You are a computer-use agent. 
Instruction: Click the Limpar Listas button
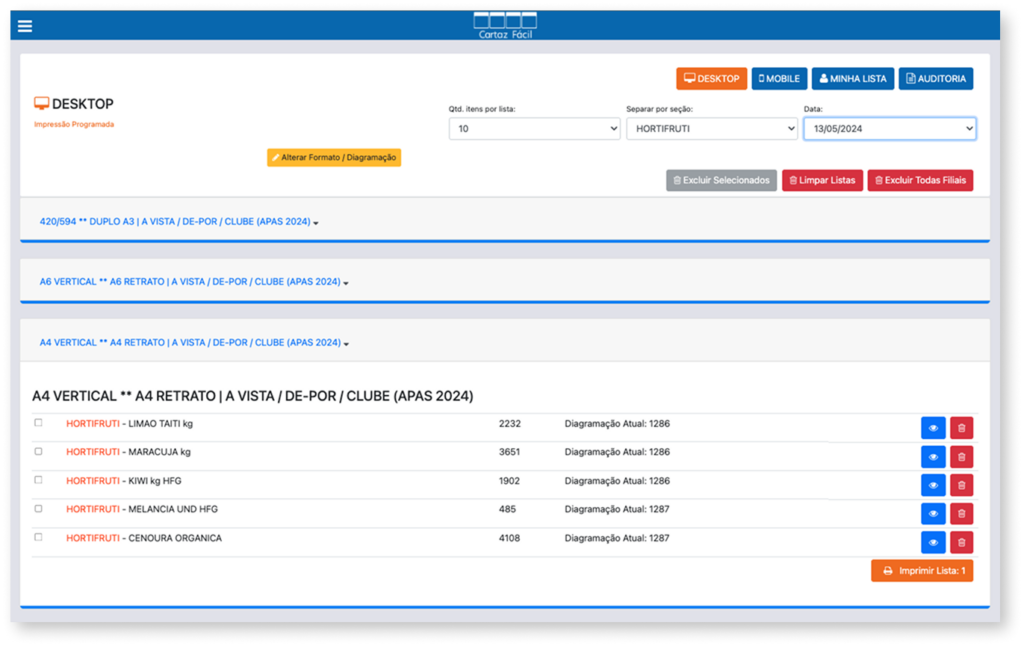pos(822,181)
